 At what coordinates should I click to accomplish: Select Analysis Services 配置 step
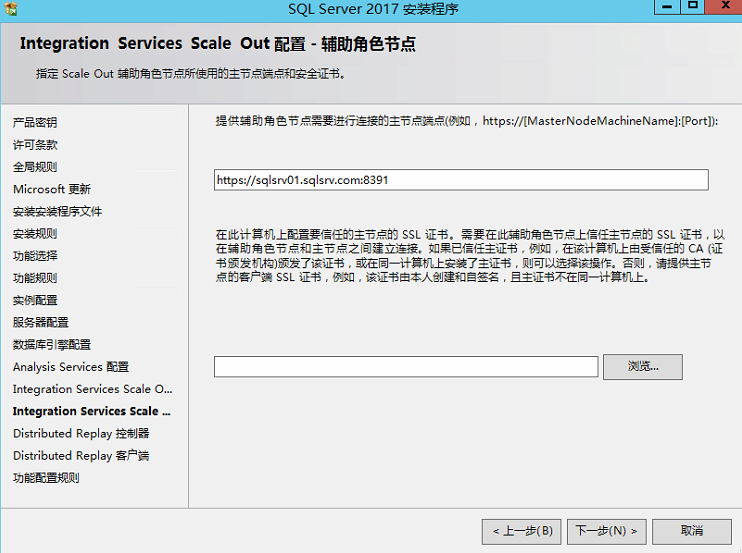point(71,367)
